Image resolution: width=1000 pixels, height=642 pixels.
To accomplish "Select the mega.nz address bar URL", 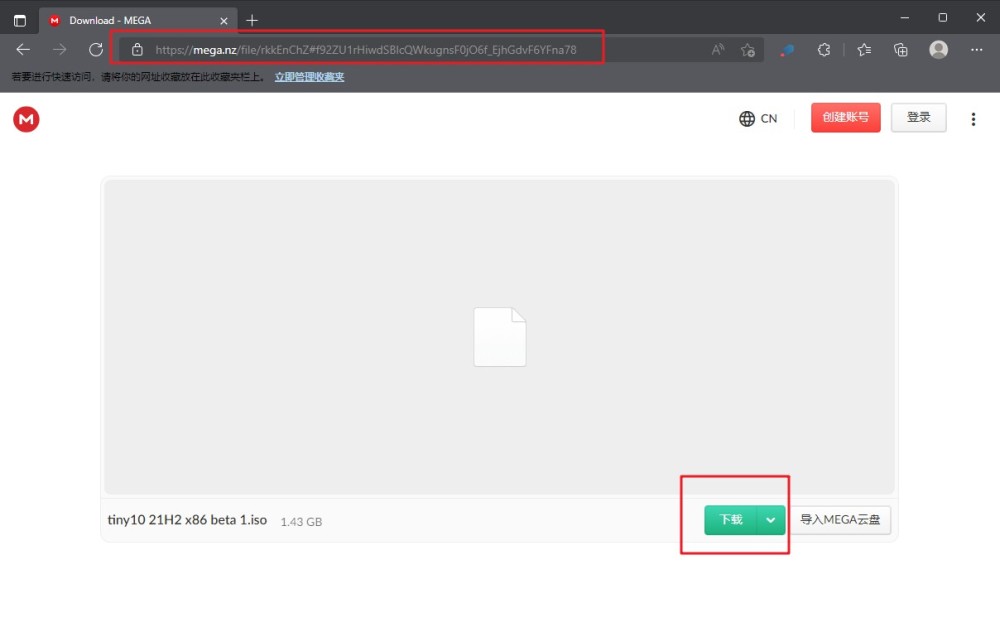I will pyautogui.click(x=365, y=50).
